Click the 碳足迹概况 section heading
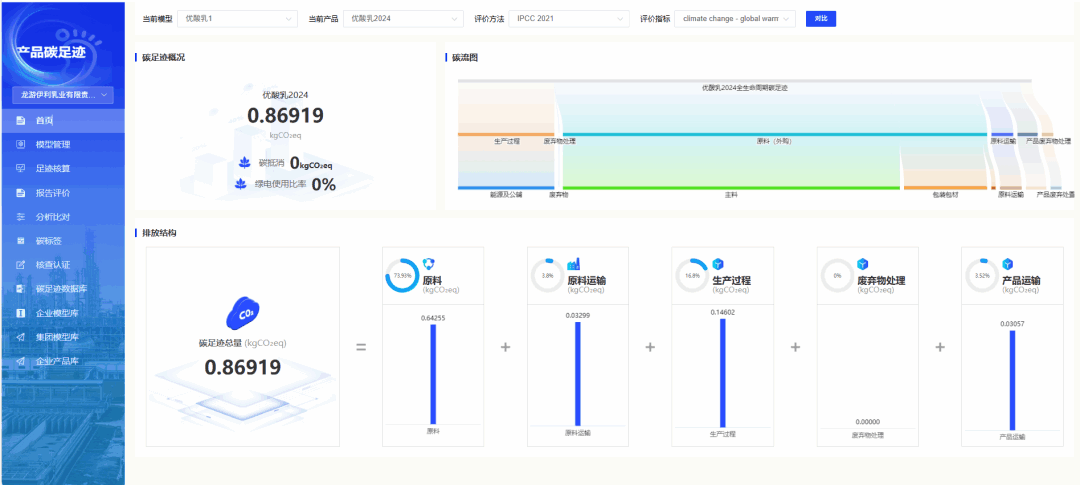 coord(163,57)
